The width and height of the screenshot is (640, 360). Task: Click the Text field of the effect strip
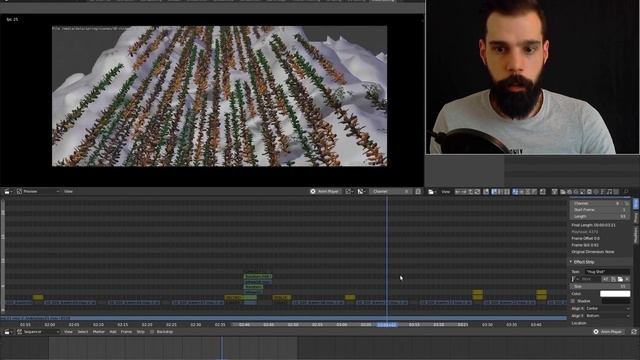click(607, 271)
